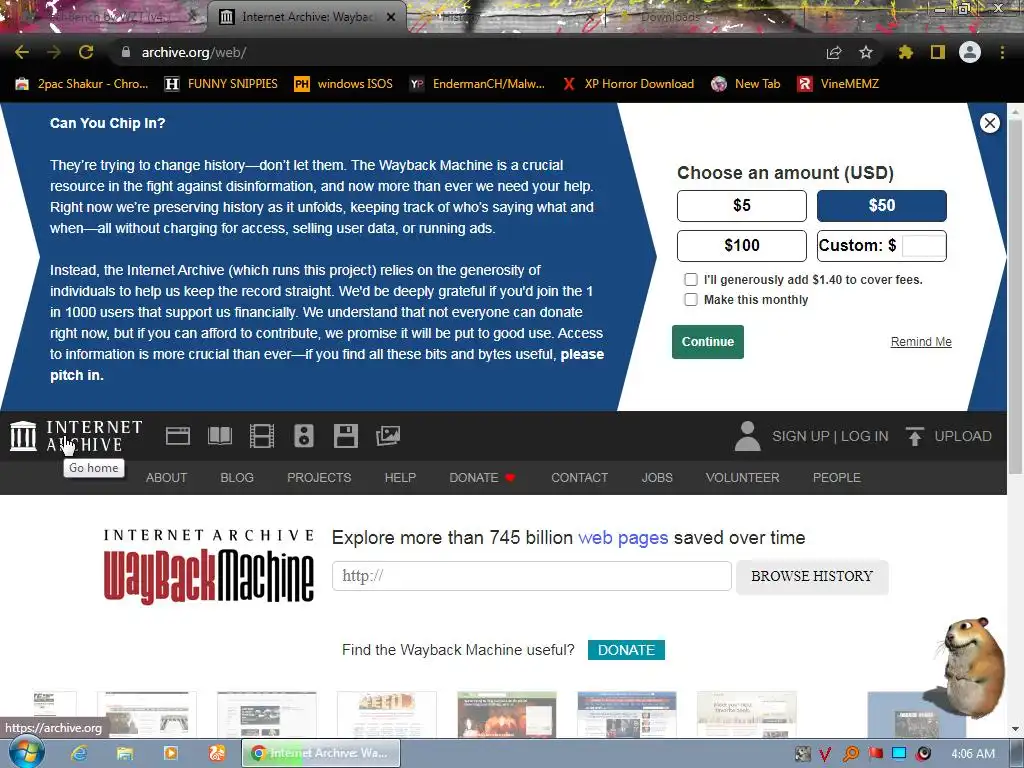Viewport: 1024px width, 768px height.
Task: Launch Internet Explorer from taskbar
Action: coord(79,753)
